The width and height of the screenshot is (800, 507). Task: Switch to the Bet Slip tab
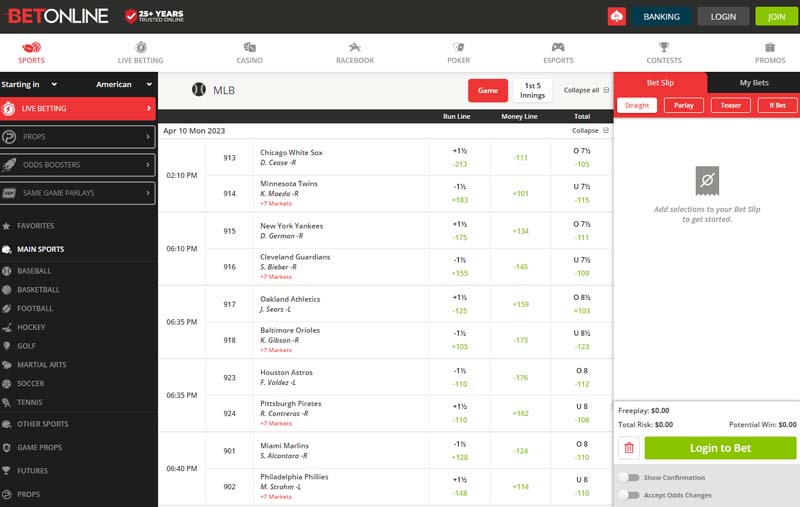coord(660,83)
